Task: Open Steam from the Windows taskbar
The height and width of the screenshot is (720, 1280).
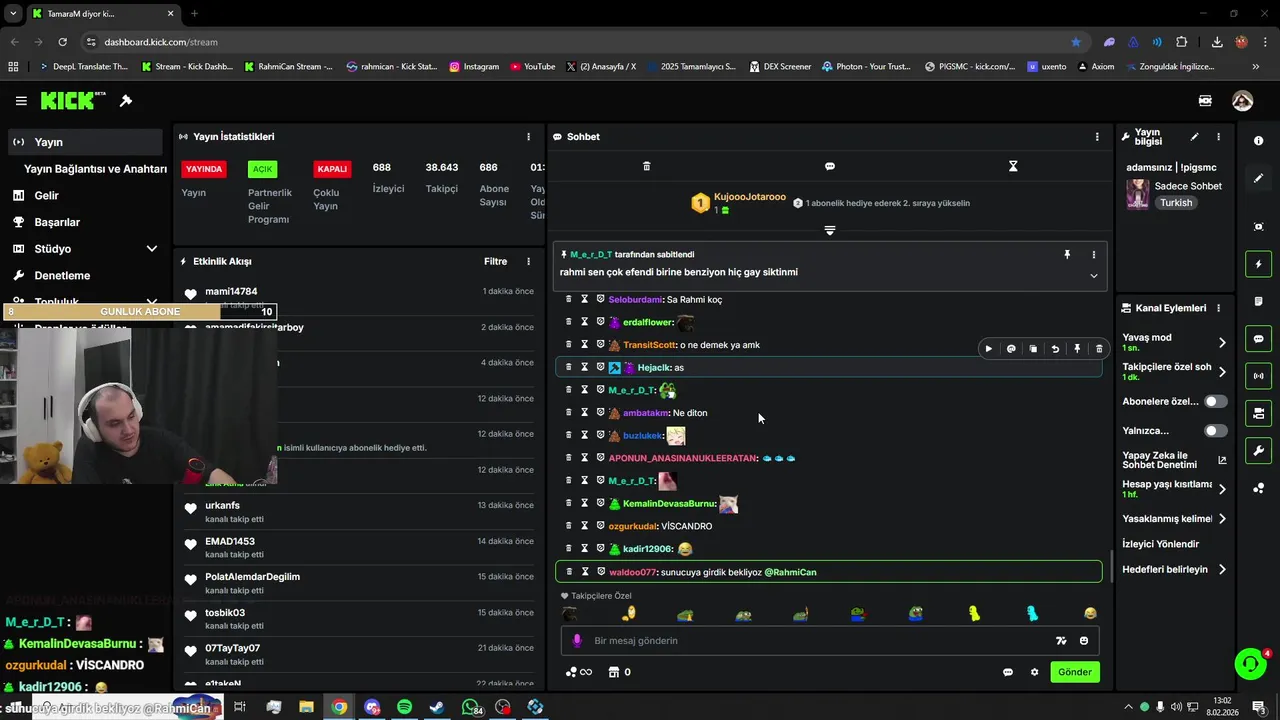Action: pyautogui.click(x=437, y=707)
